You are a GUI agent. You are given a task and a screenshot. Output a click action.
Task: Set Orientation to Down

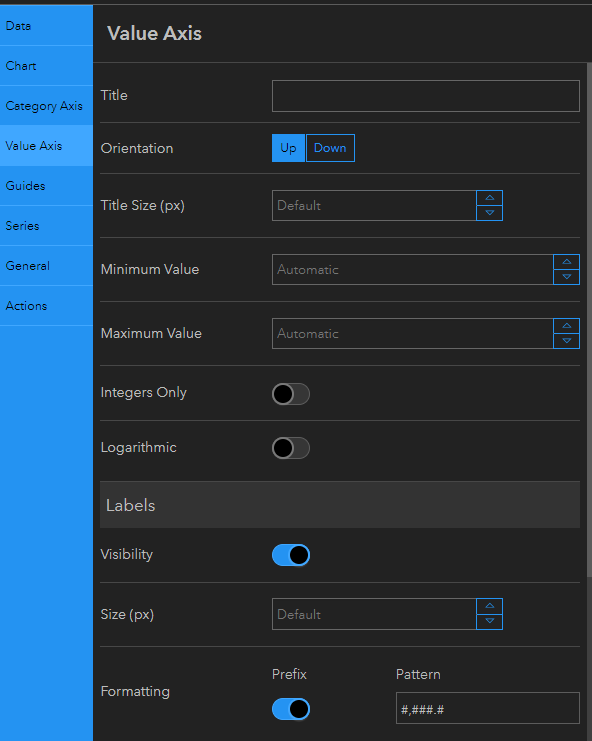(x=330, y=148)
